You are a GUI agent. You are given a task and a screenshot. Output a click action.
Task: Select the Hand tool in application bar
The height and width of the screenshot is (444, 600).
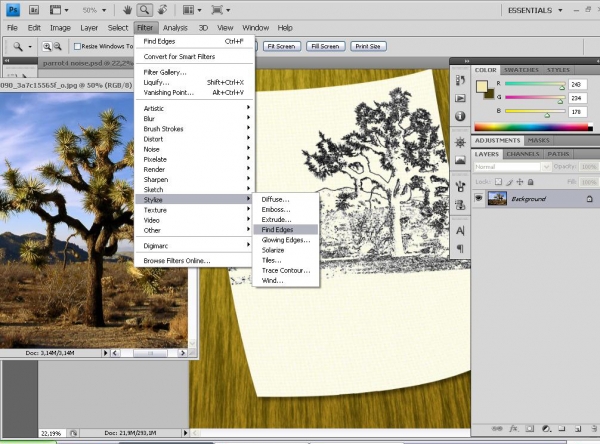(x=127, y=10)
